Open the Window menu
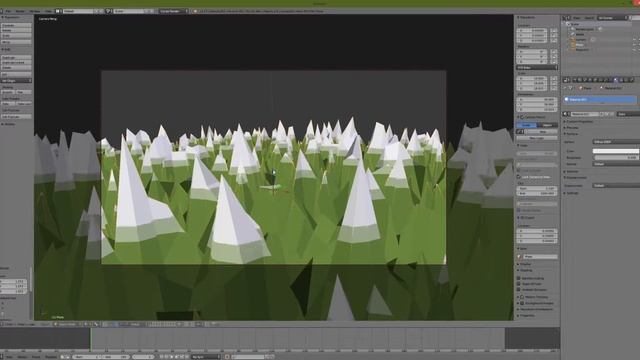This screenshot has height=360, width=640. (35, 11)
